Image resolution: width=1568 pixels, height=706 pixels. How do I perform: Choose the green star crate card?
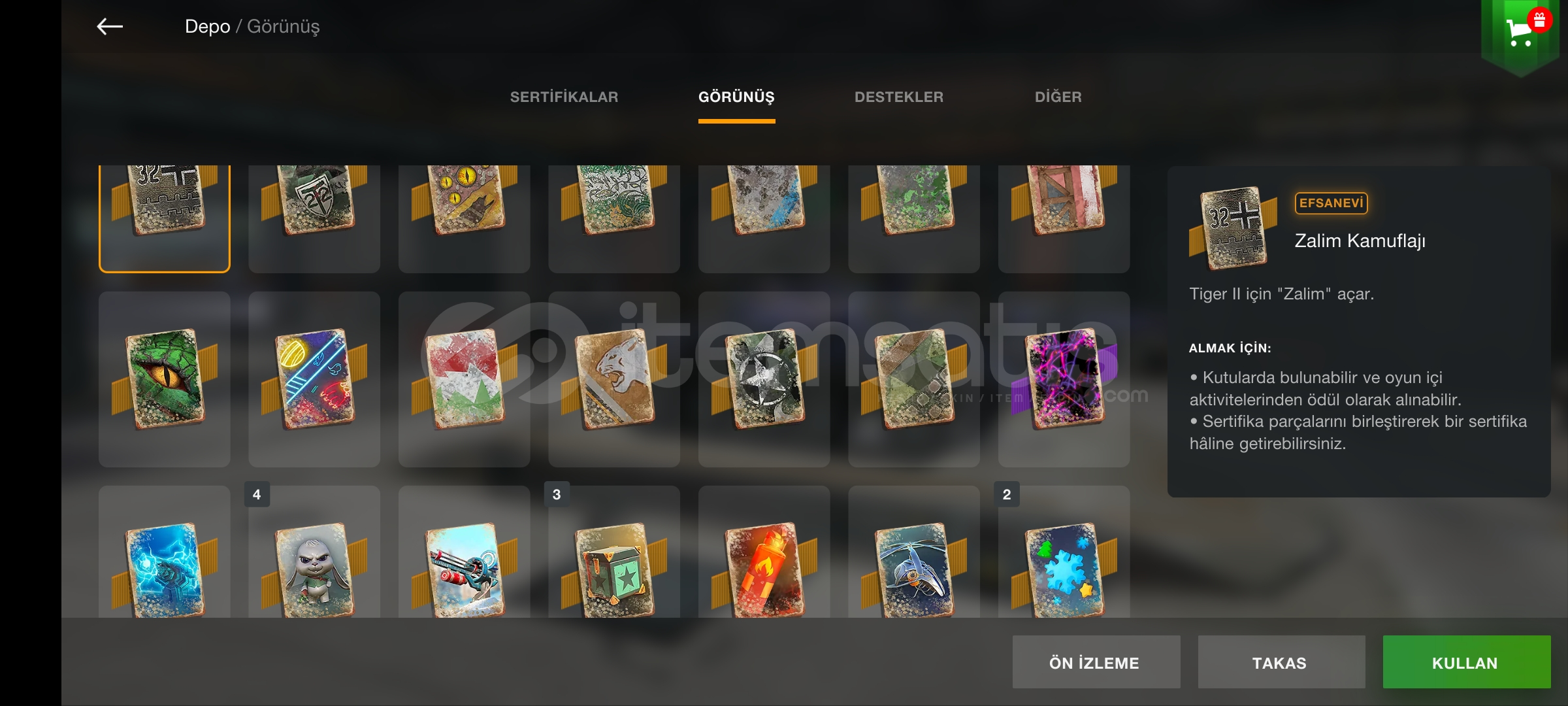click(x=614, y=552)
